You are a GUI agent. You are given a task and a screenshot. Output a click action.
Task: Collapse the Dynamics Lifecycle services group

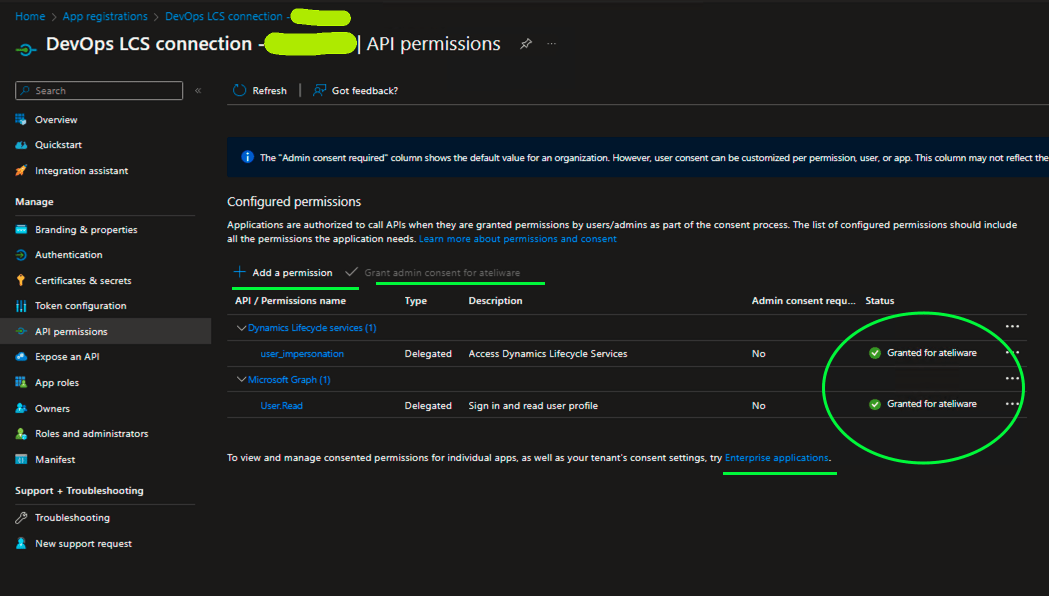point(242,328)
